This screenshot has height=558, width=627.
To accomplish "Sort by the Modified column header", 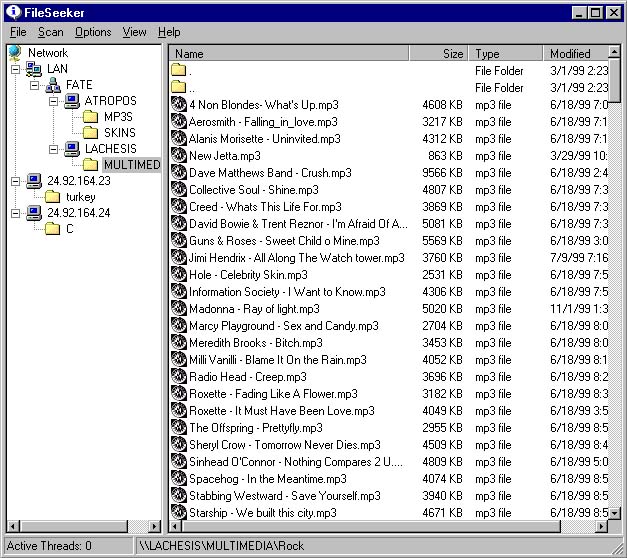I will pos(575,53).
